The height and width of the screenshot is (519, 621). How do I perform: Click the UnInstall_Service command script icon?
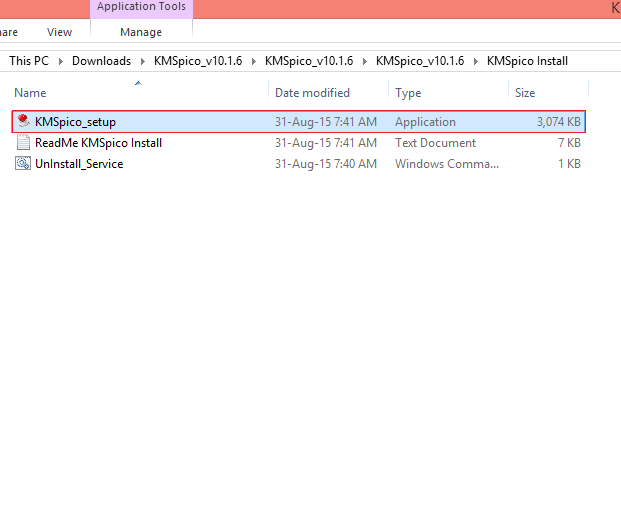coord(23,164)
